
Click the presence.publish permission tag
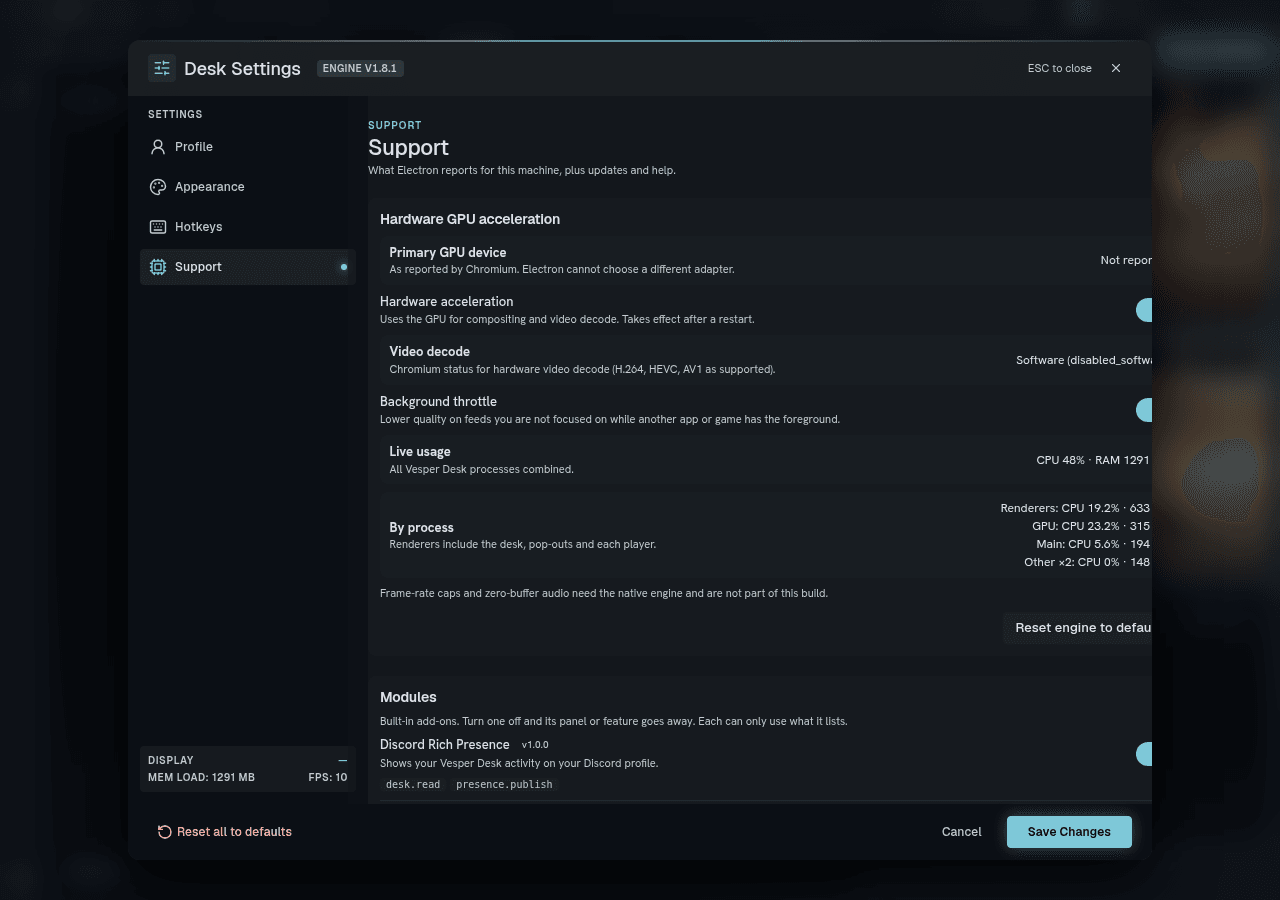[x=504, y=784]
